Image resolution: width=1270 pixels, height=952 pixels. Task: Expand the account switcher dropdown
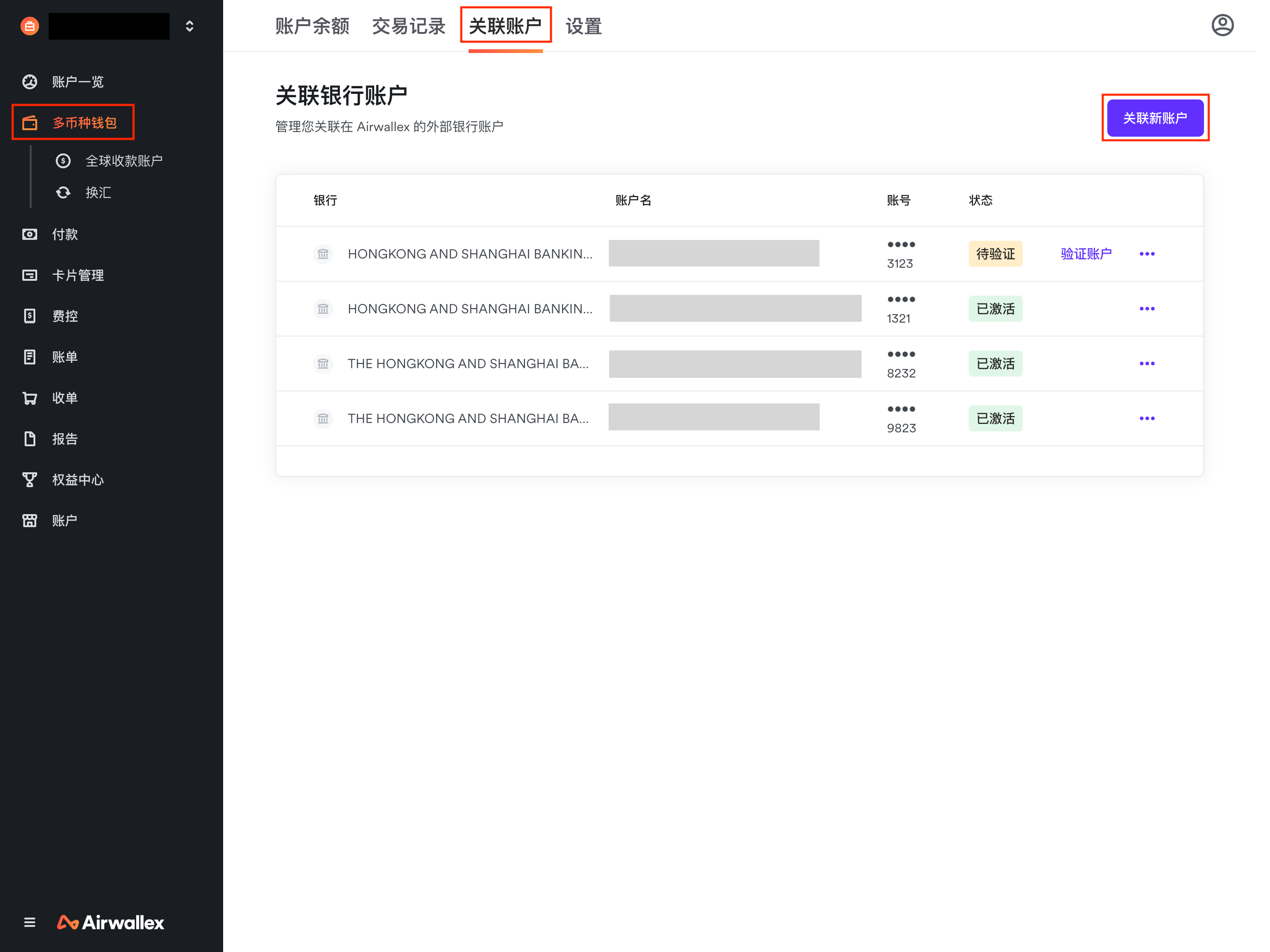(x=190, y=26)
